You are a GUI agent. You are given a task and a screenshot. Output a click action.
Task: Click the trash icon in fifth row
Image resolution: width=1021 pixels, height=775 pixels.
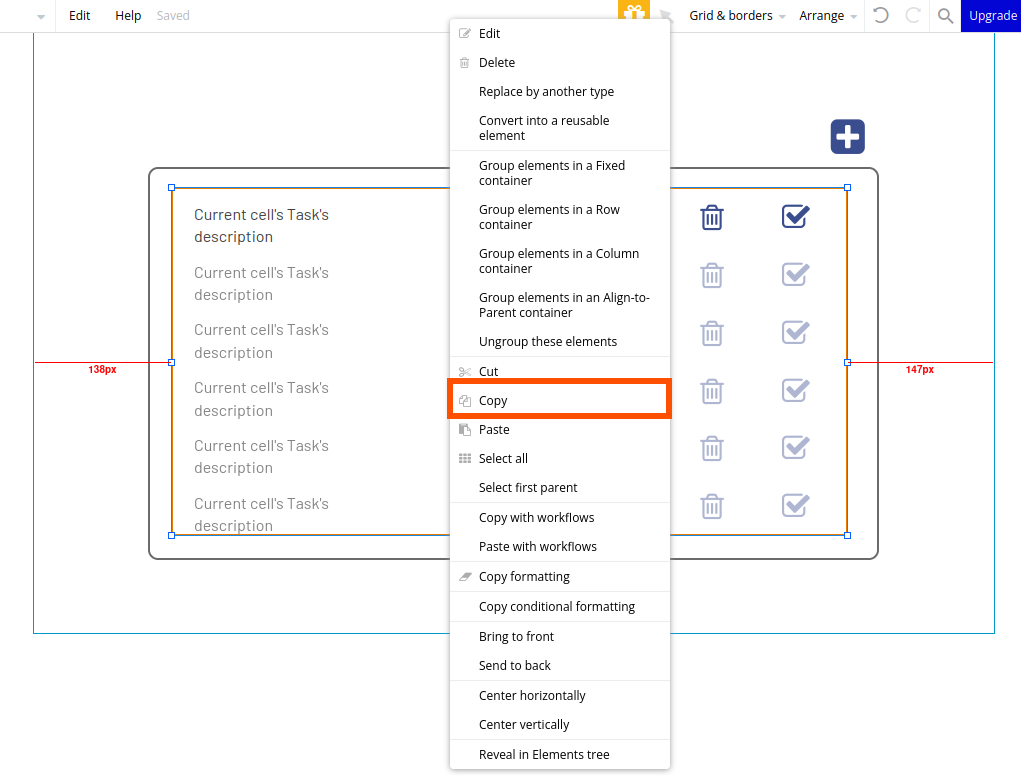[712, 448]
